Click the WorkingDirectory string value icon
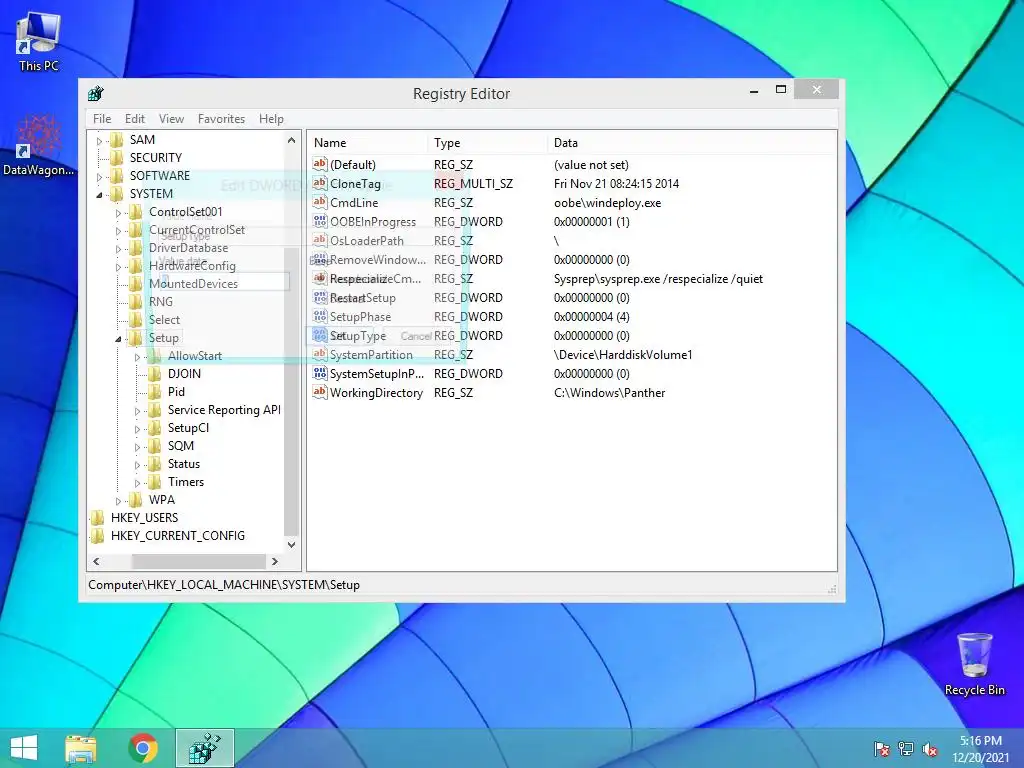Image resolution: width=1024 pixels, height=768 pixels. (319, 392)
